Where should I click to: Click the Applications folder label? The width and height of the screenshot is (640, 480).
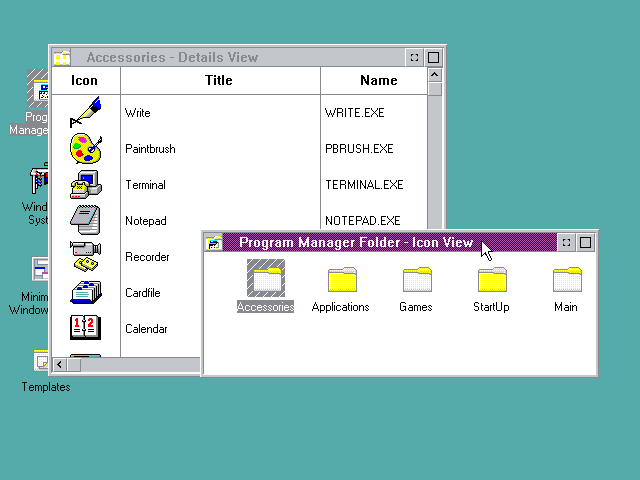click(x=340, y=307)
